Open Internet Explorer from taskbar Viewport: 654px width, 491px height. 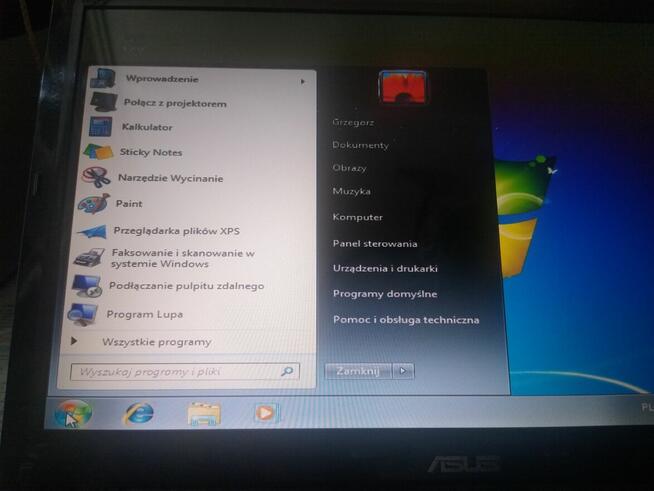coord(139,413)
